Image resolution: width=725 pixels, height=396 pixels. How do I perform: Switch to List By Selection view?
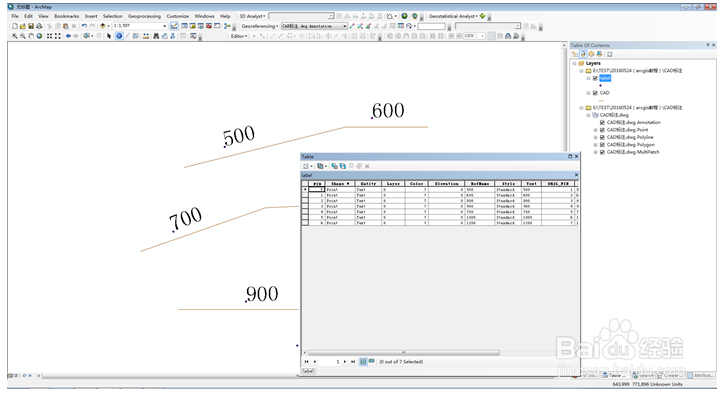click(x=599, y=54)
